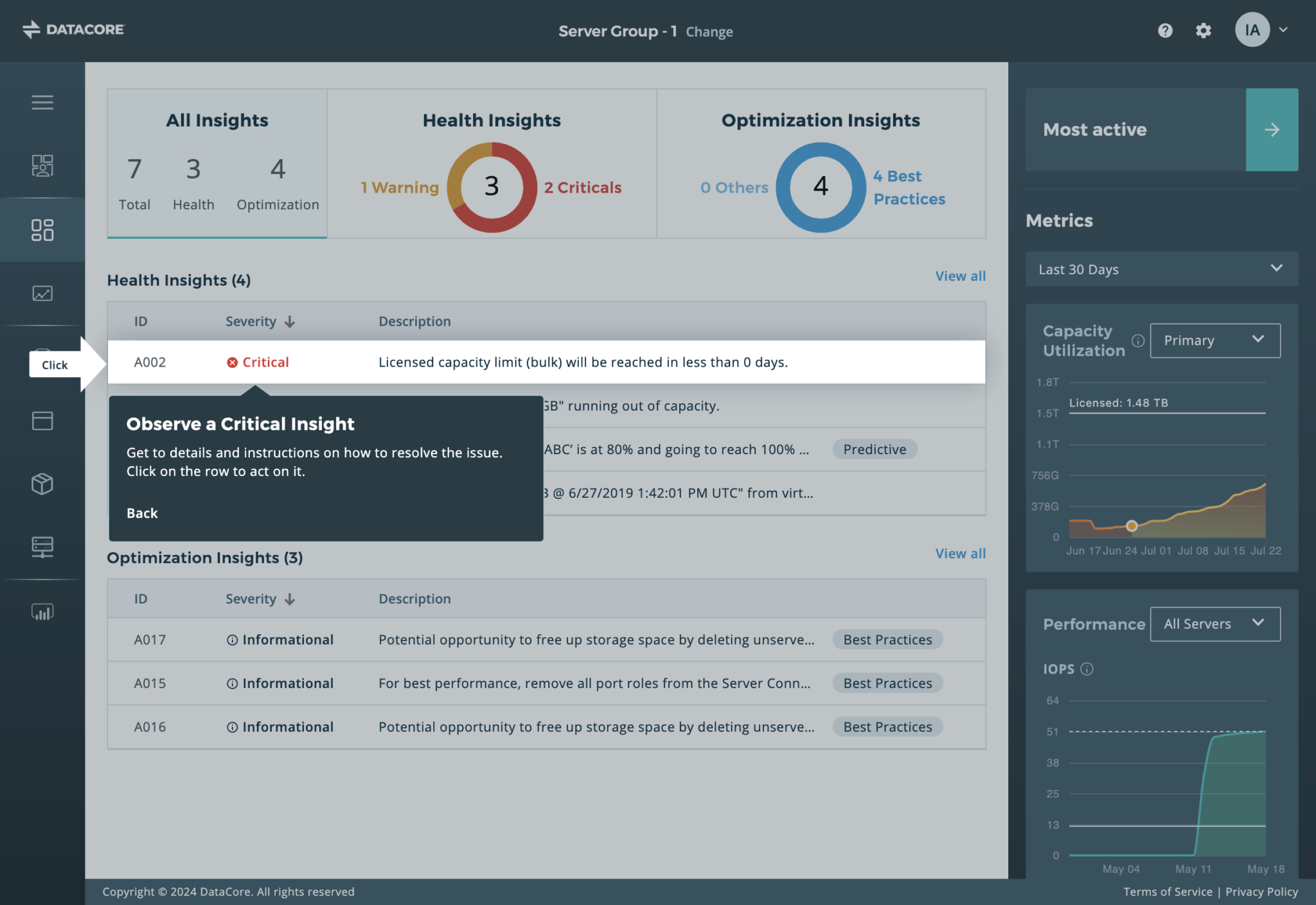The height and width of the screenshot is (905, 1316).
Task: Click the Capacity Utilization info icon
Action: (x=1138, y=341)
